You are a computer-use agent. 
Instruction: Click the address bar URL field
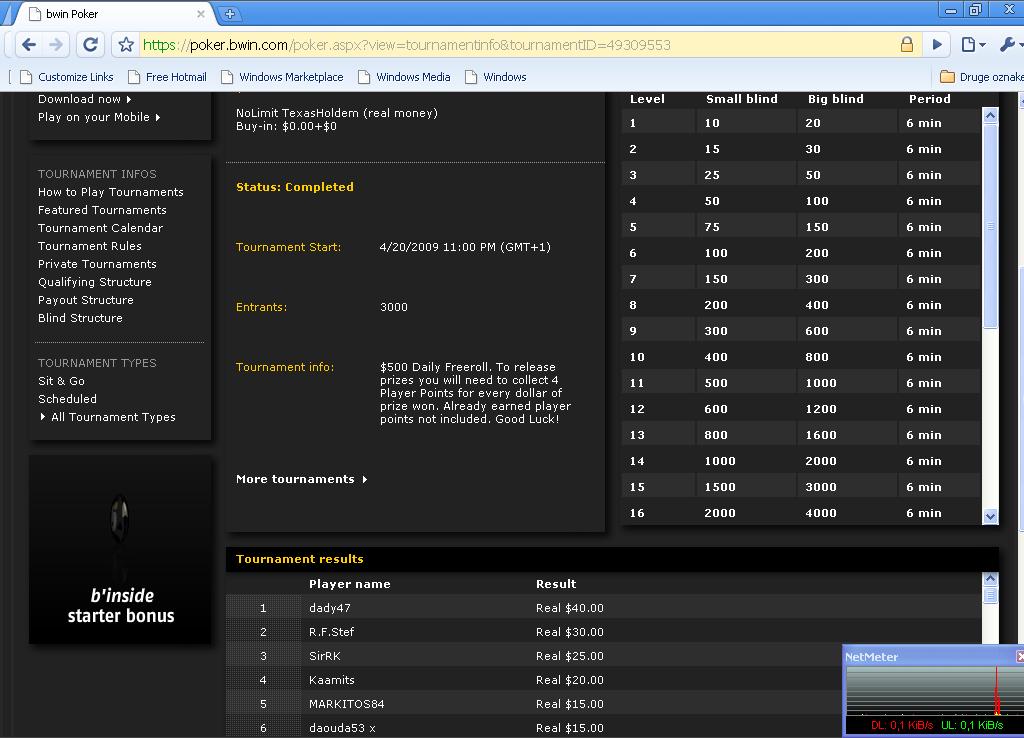click(516, 44)
